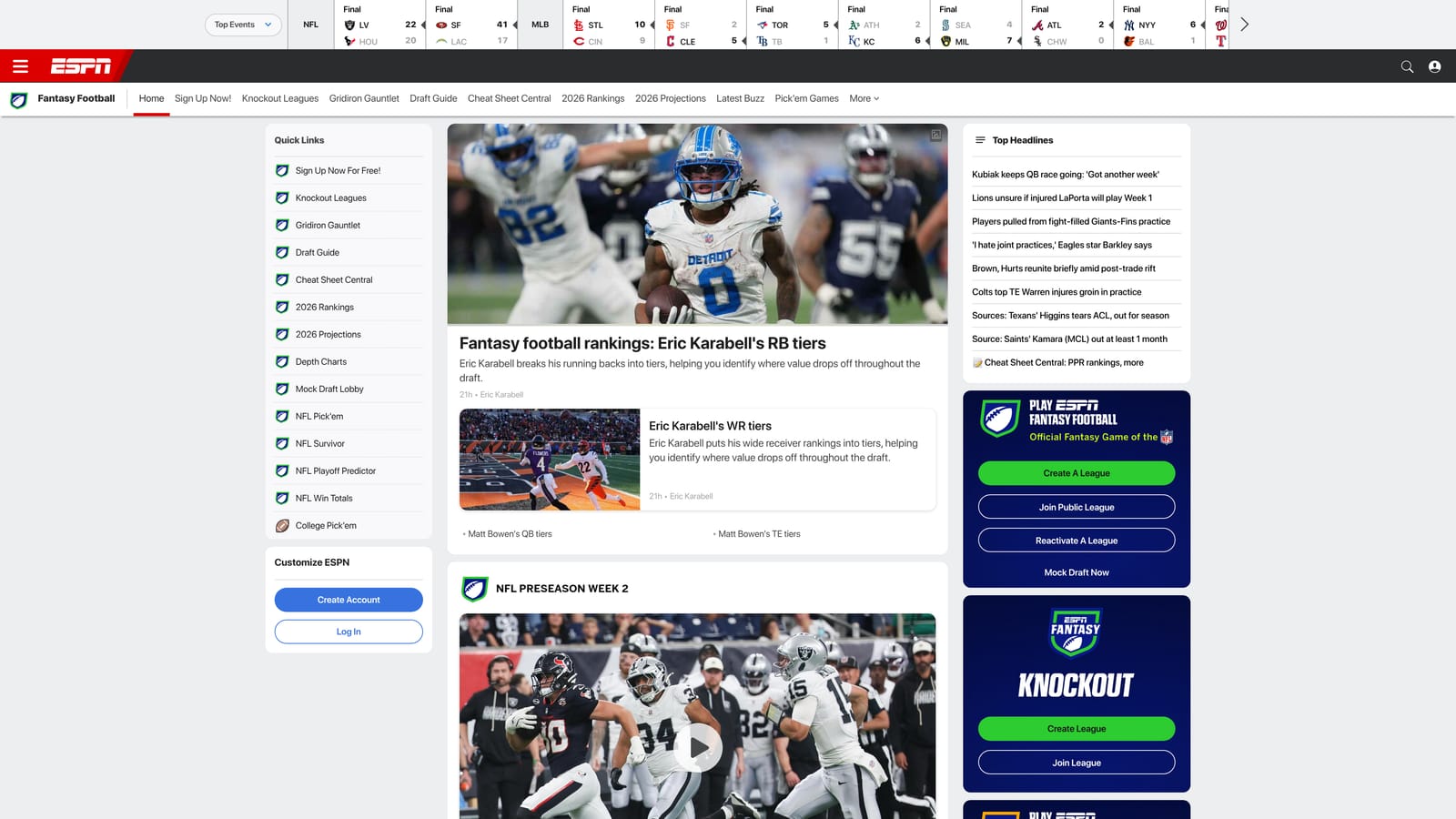Screen dimensions: 1456x819
Task: Open the search magnifier icon
Action: coord(1407,66)
